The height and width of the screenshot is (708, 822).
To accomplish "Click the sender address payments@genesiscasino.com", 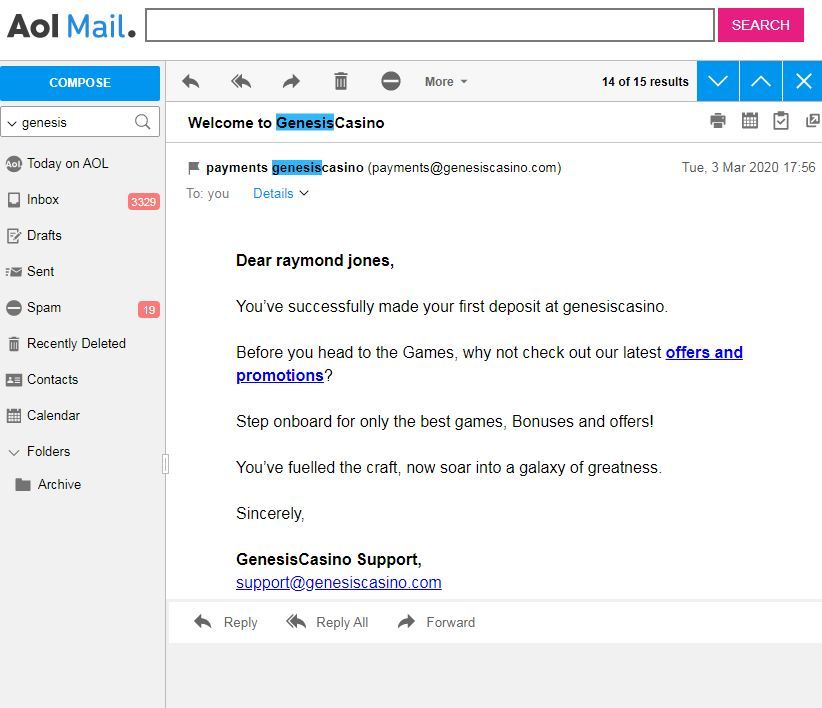I will pyautogui.click(x=464, y=168).
